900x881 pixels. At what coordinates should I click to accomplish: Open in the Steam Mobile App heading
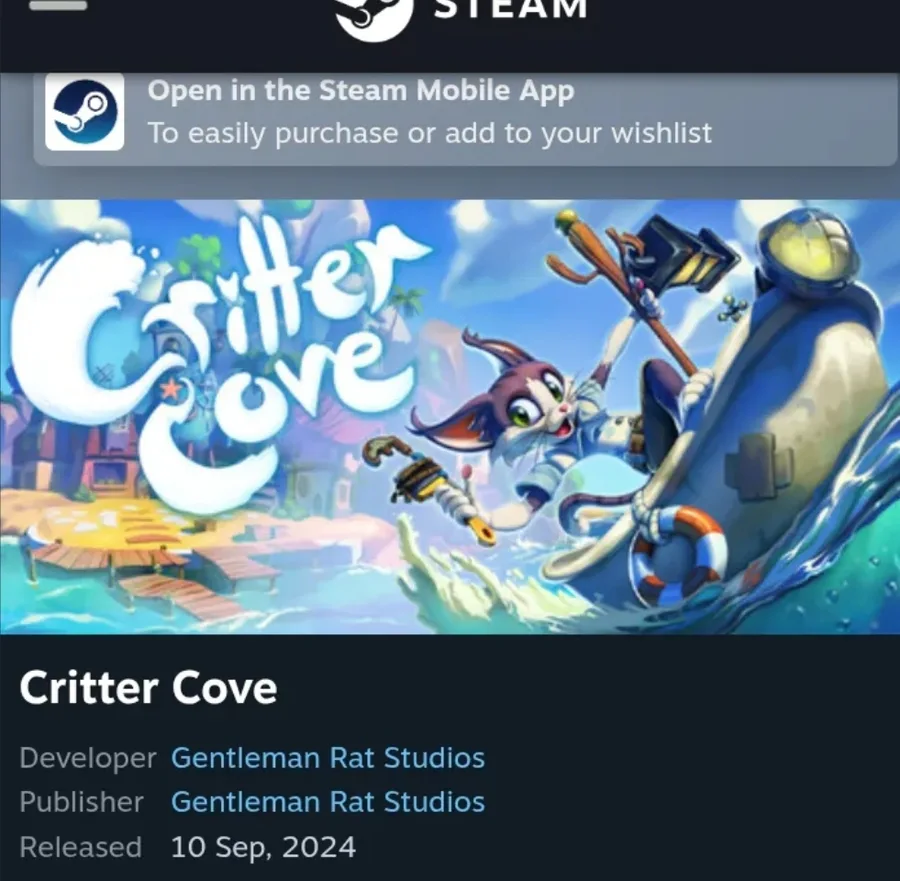[360, 91]
